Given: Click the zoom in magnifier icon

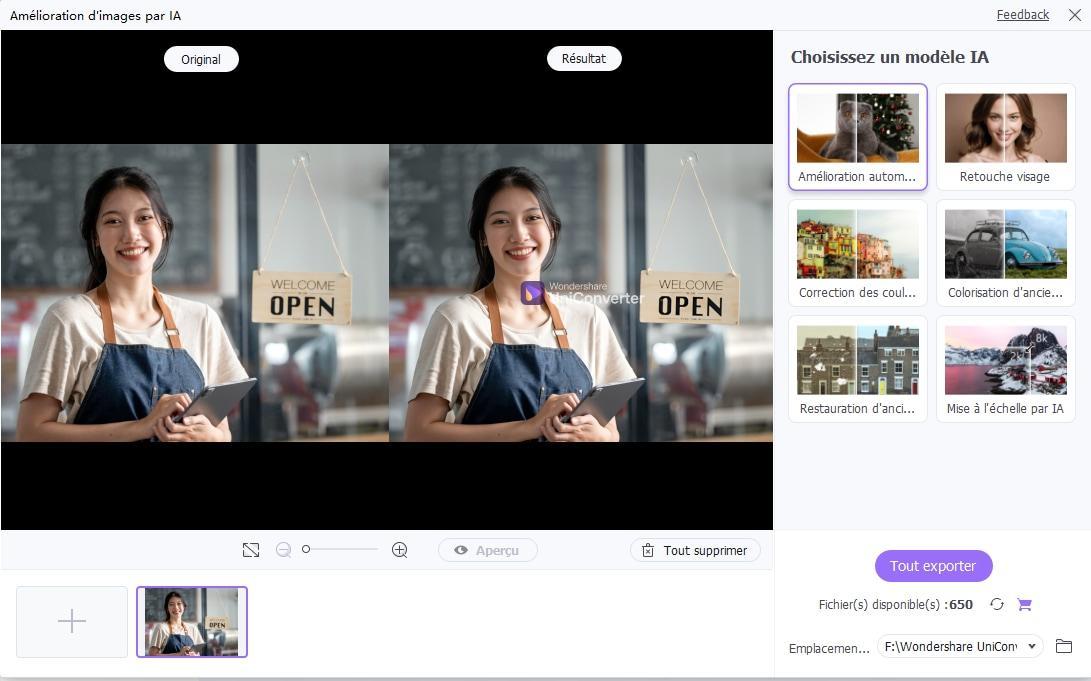Looking at the screenshot, I should (x=399, y=550).
